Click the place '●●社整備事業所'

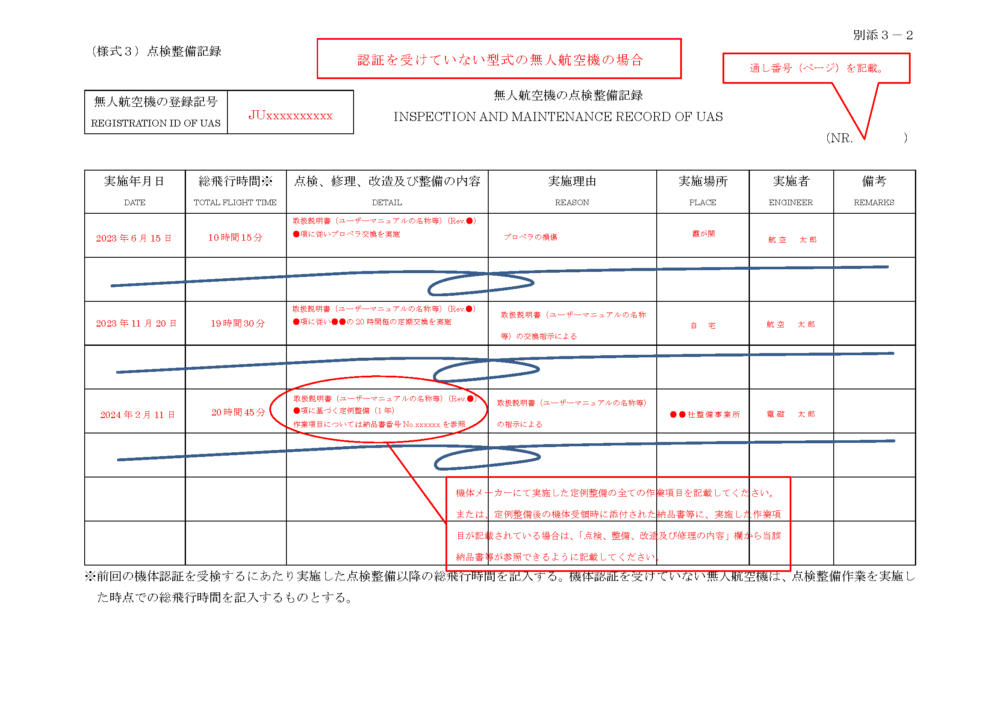tap(705, 414)
